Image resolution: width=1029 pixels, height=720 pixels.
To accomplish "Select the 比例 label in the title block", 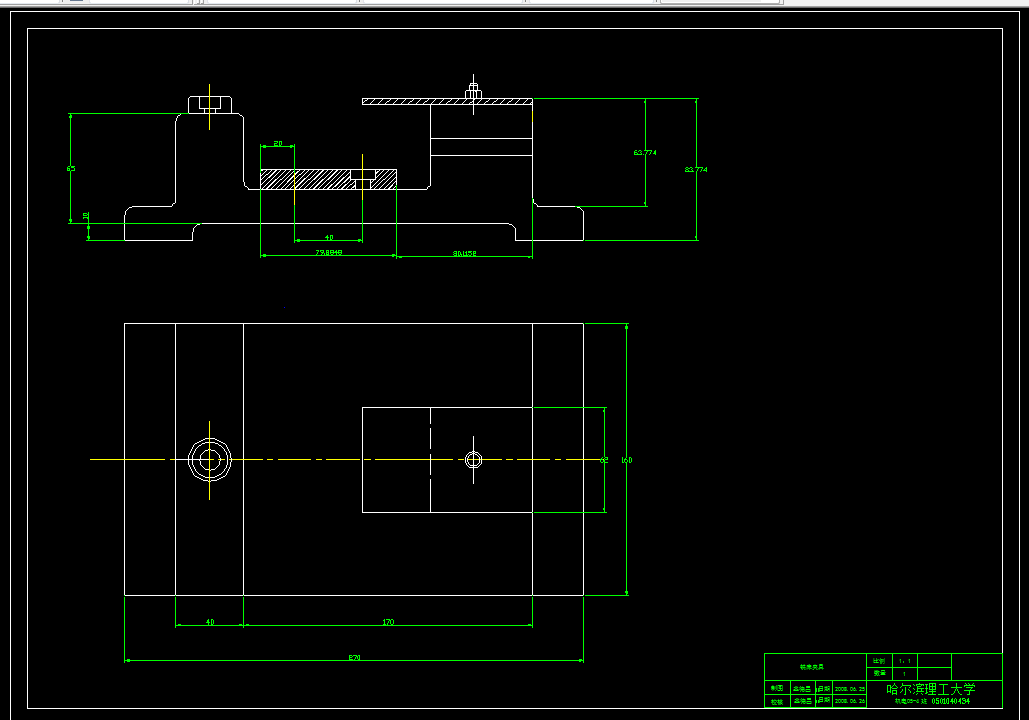I will tap(879, 661).
